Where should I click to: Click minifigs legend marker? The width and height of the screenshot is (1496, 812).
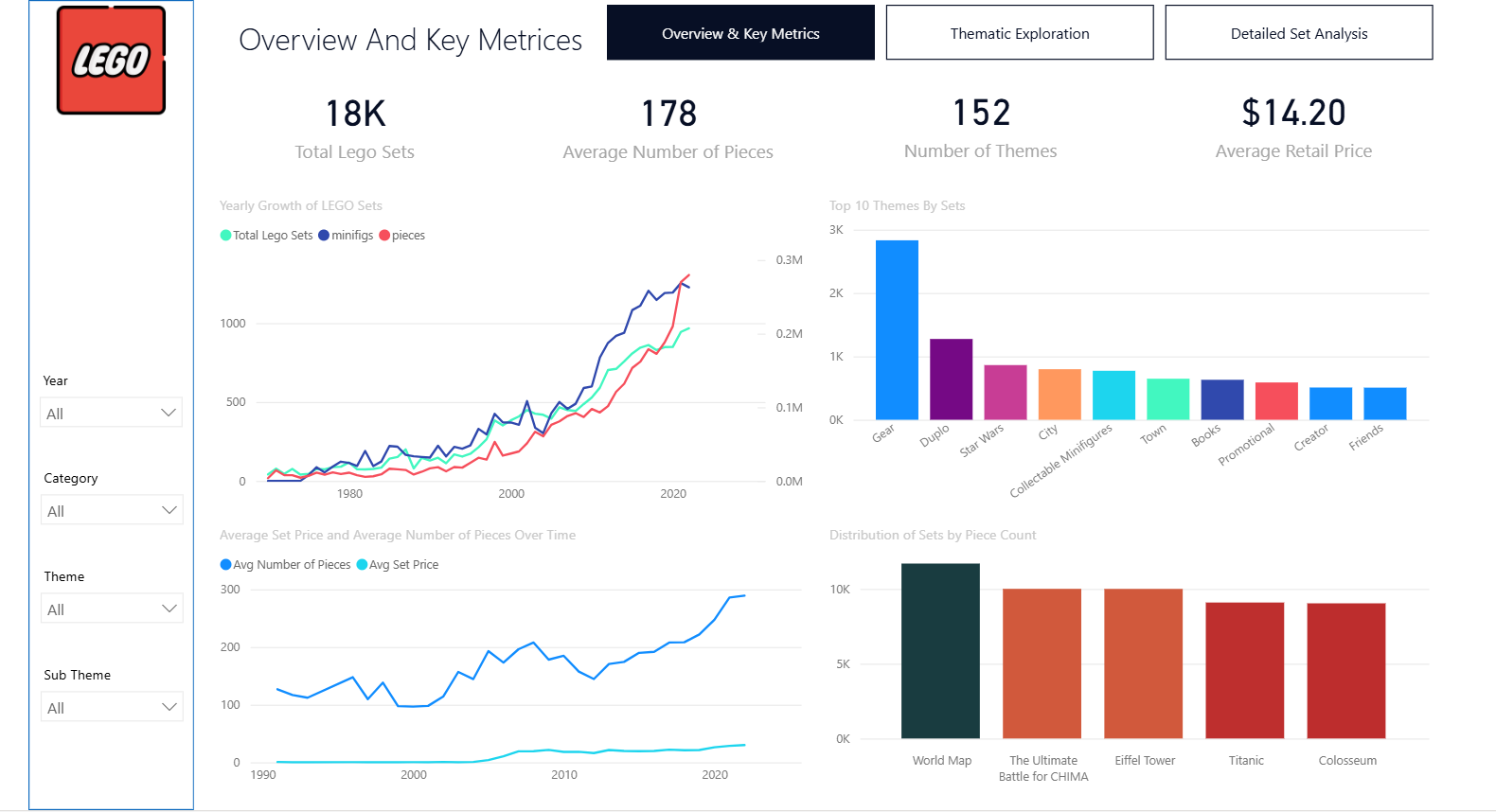[324, 236]
